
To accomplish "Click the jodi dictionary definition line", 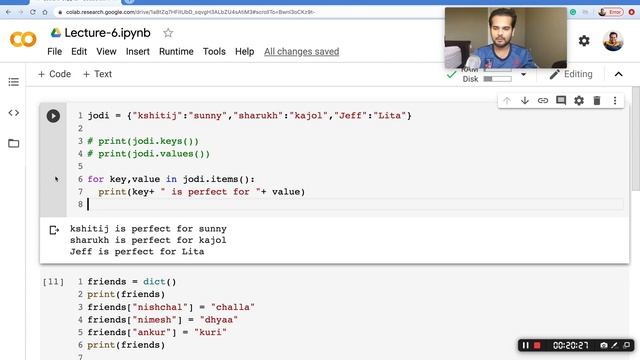I will pos(249,116).
